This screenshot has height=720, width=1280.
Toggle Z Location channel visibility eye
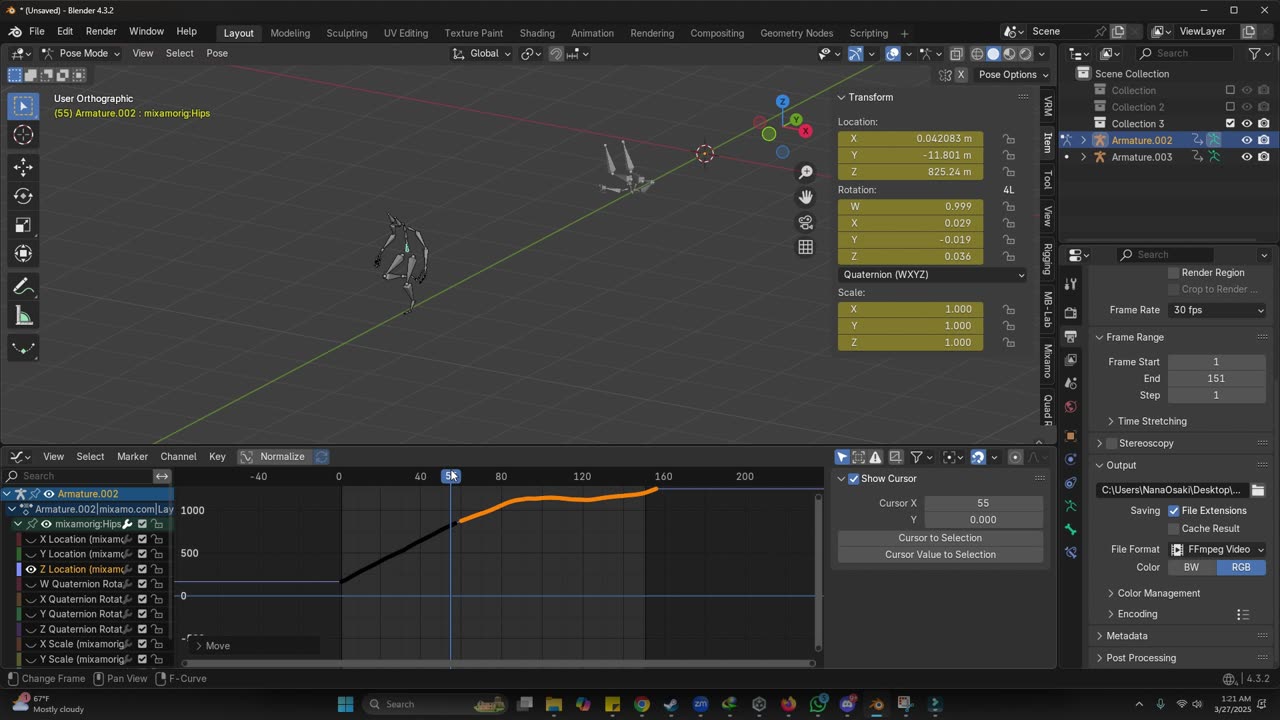[31, 569]
